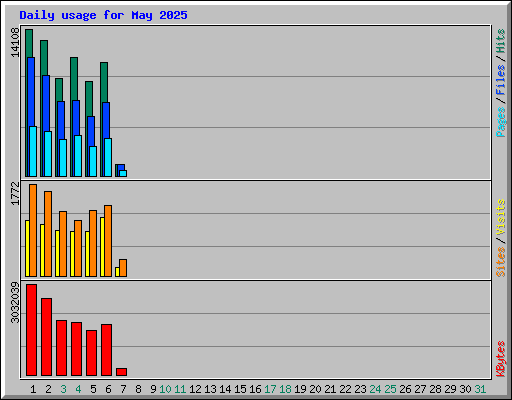Click the day 1 cyan Pages bar
Image resolution: width=512 pixels, height=400 pixels.
coord(33,151)
